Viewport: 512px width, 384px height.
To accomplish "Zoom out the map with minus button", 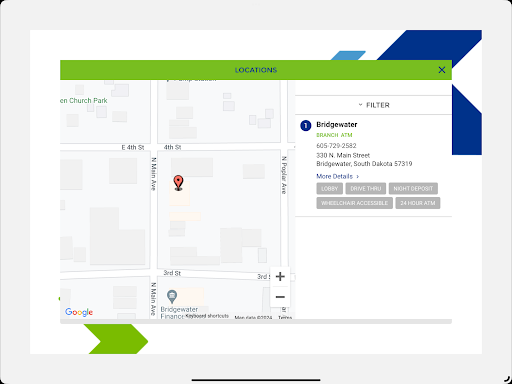I will 280,297.
